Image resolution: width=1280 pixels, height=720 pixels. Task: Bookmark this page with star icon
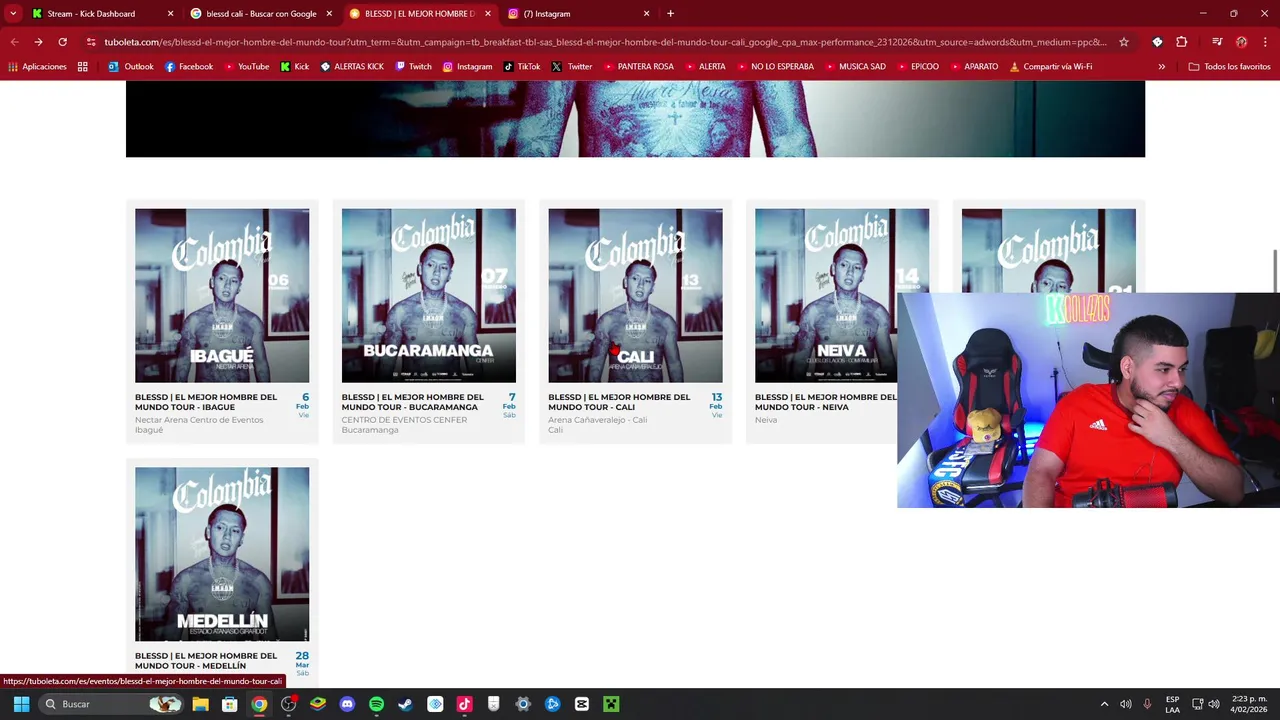click(x=1124, y=42)
